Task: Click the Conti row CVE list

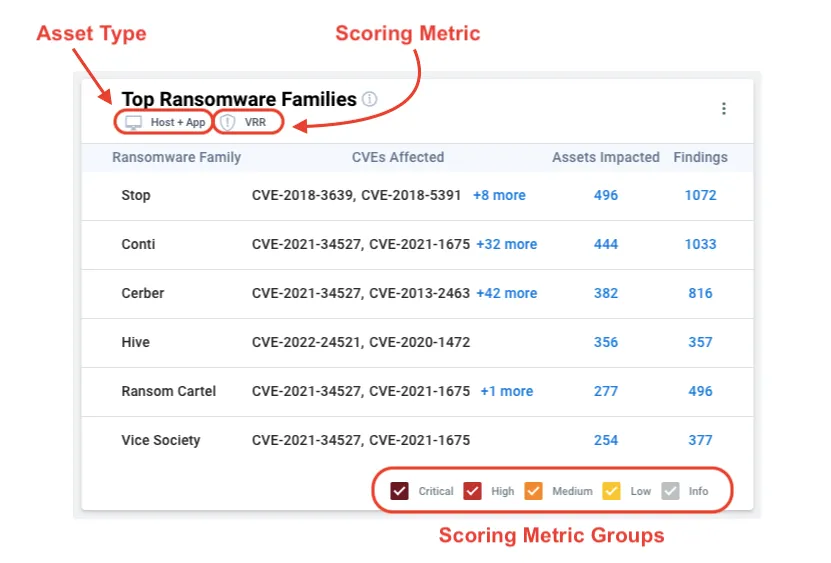Action: tap(360, 244)
